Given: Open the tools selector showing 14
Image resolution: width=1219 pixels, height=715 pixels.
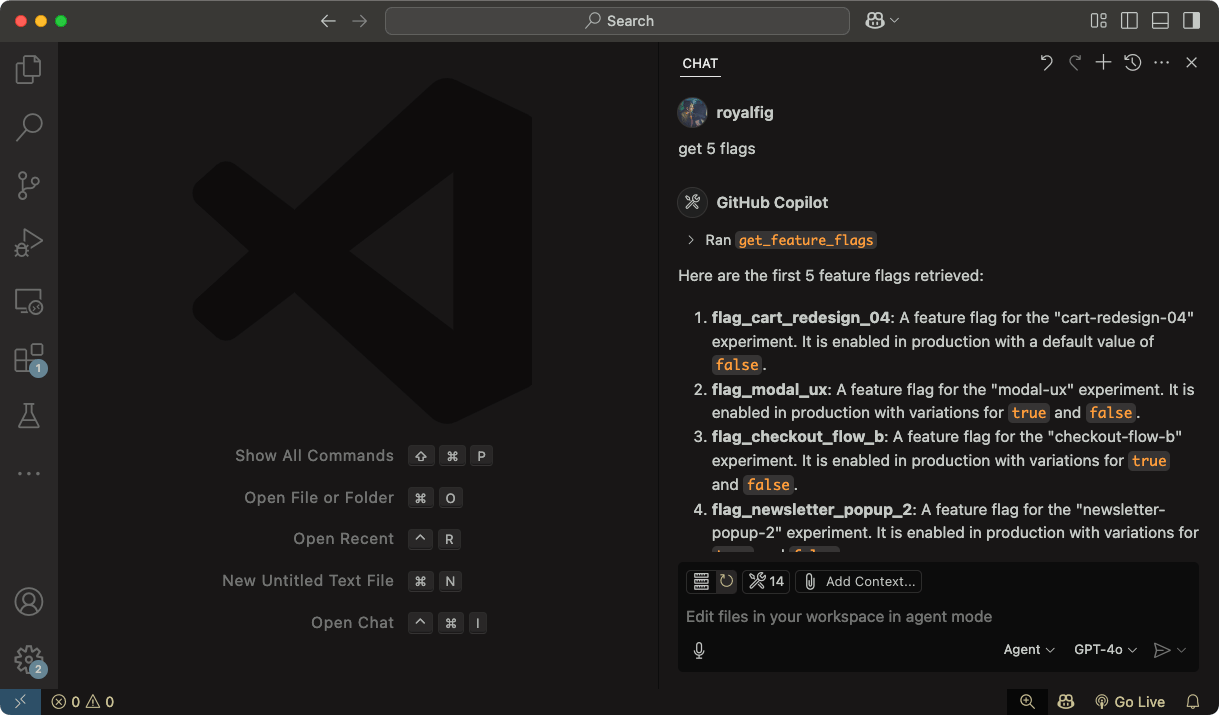Looking at the screenshot, I should point(766,581).
